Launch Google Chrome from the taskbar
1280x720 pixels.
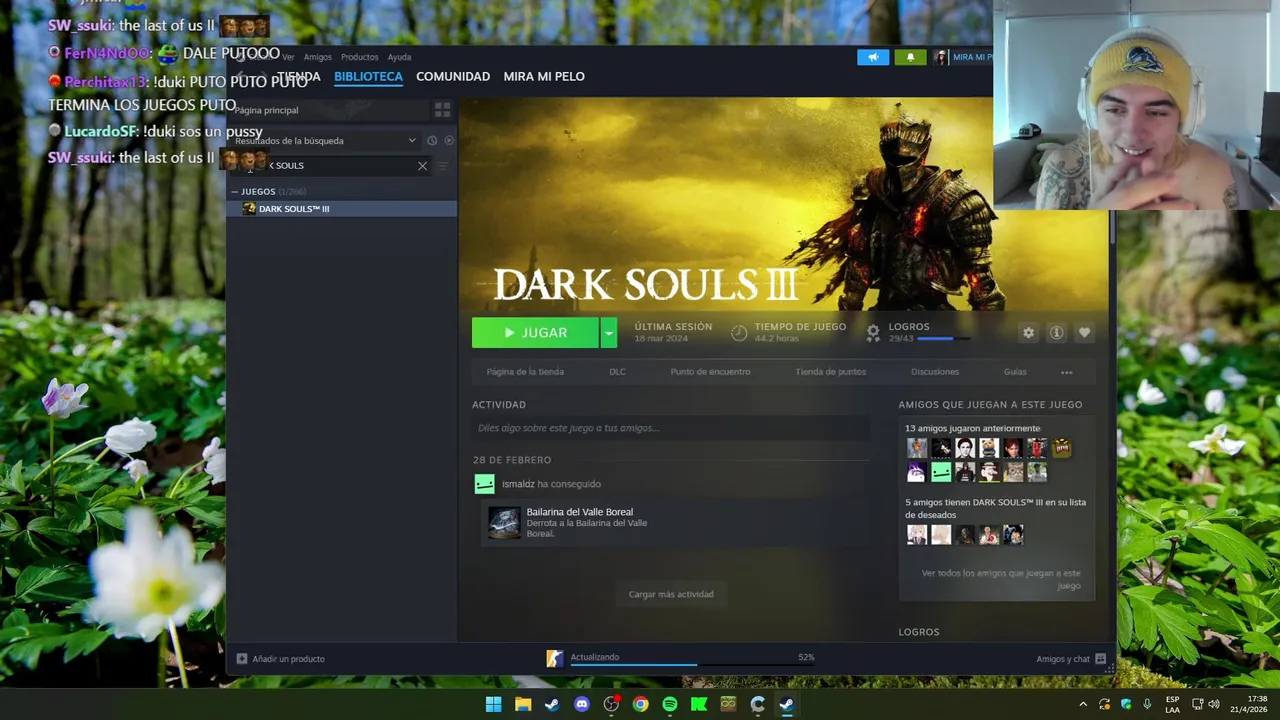(640, 704)
